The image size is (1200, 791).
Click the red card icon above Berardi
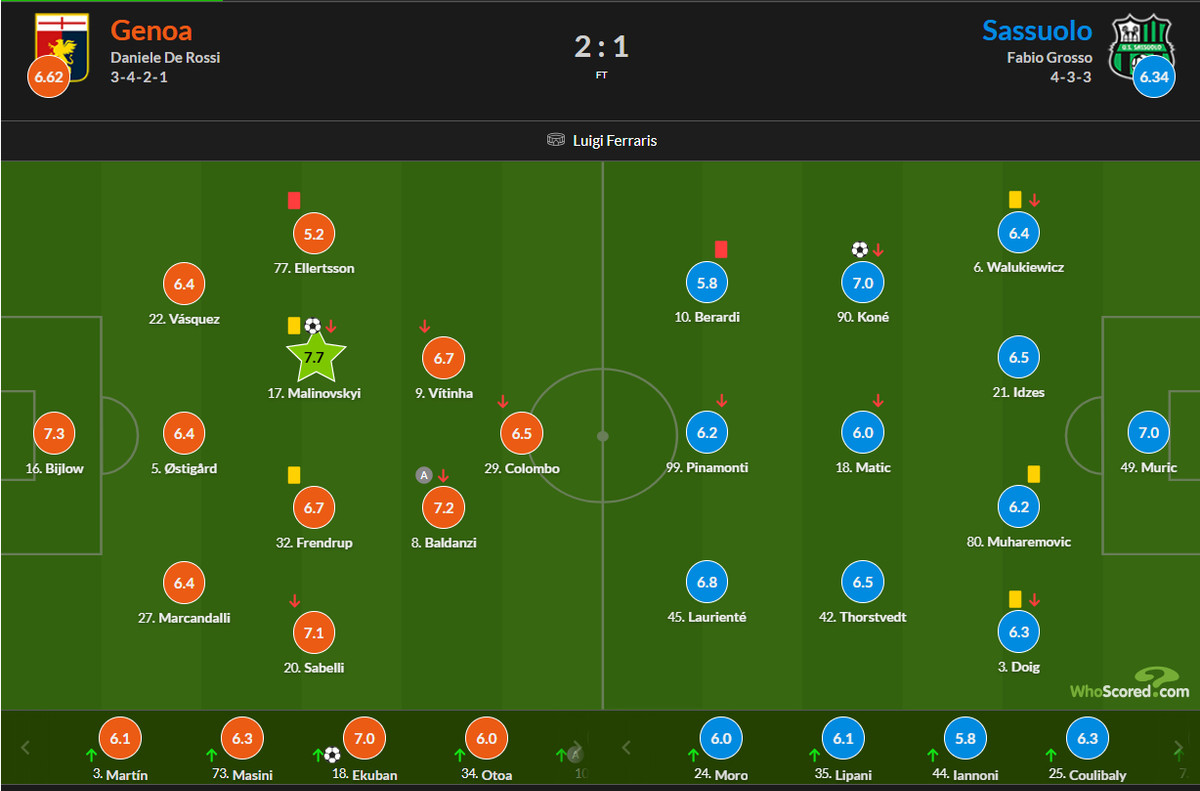click(x=720, y=249)
